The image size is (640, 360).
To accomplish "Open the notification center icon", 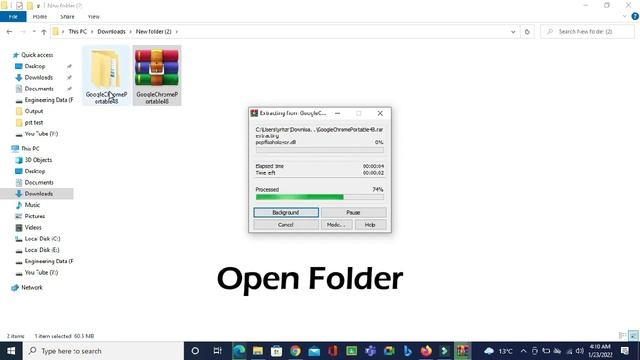I will click(x=625, y=351).
